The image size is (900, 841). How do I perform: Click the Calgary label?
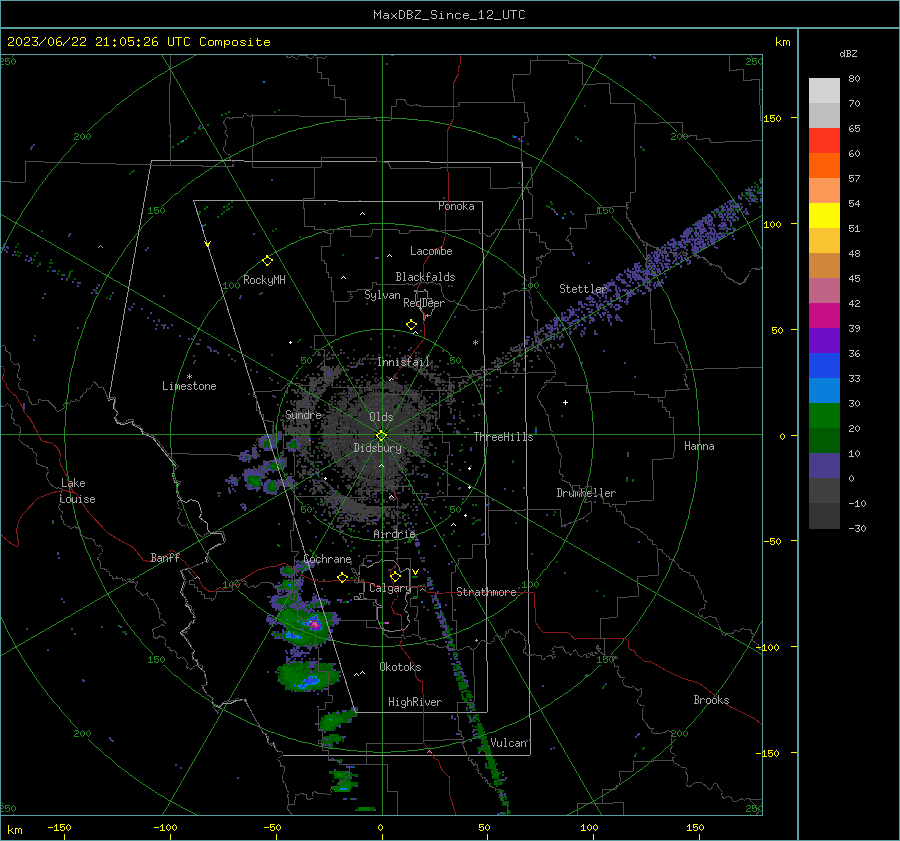390,588
